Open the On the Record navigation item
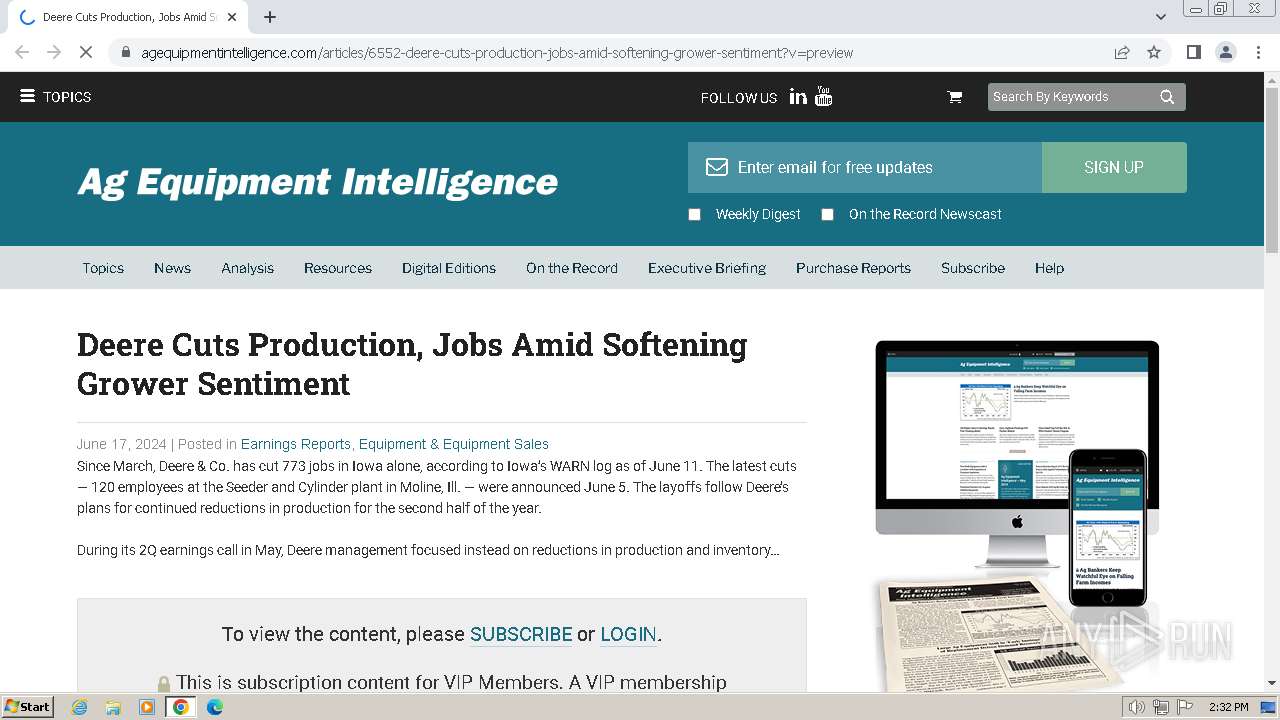 pyautogui.click(x=572, y=268)
